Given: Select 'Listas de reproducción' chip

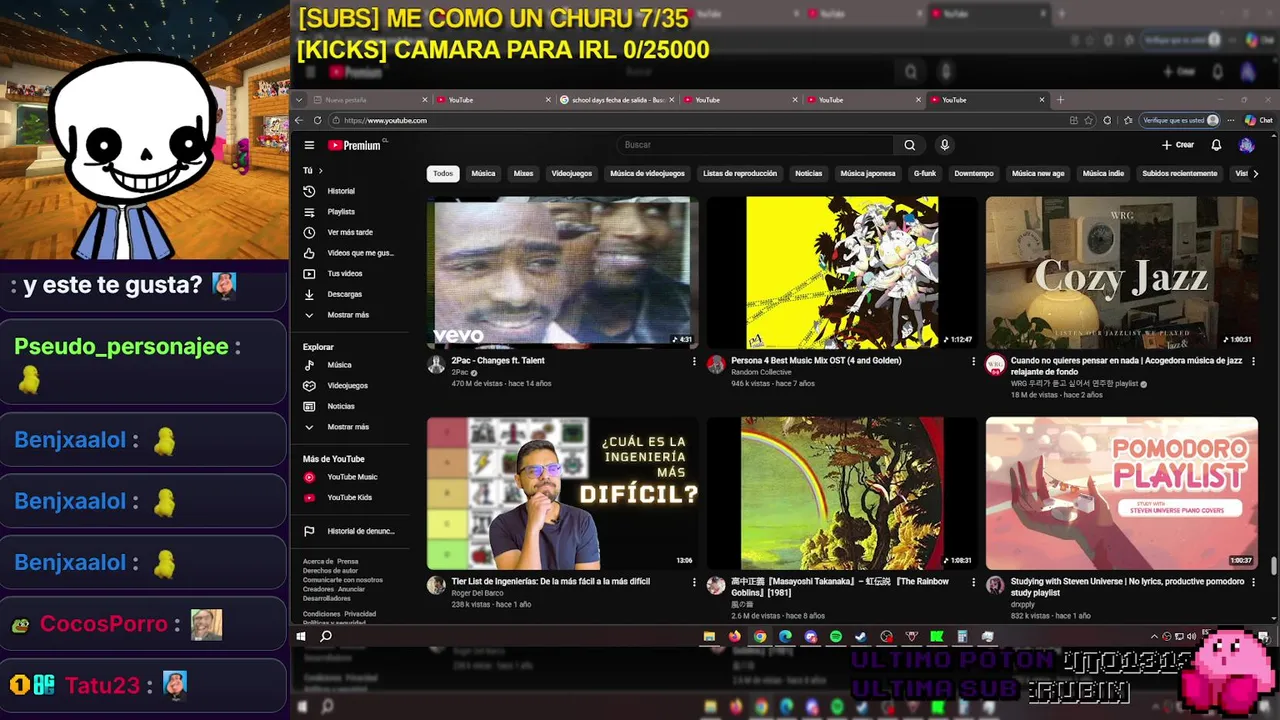Looking at the screenshot, I should point(740,173).
